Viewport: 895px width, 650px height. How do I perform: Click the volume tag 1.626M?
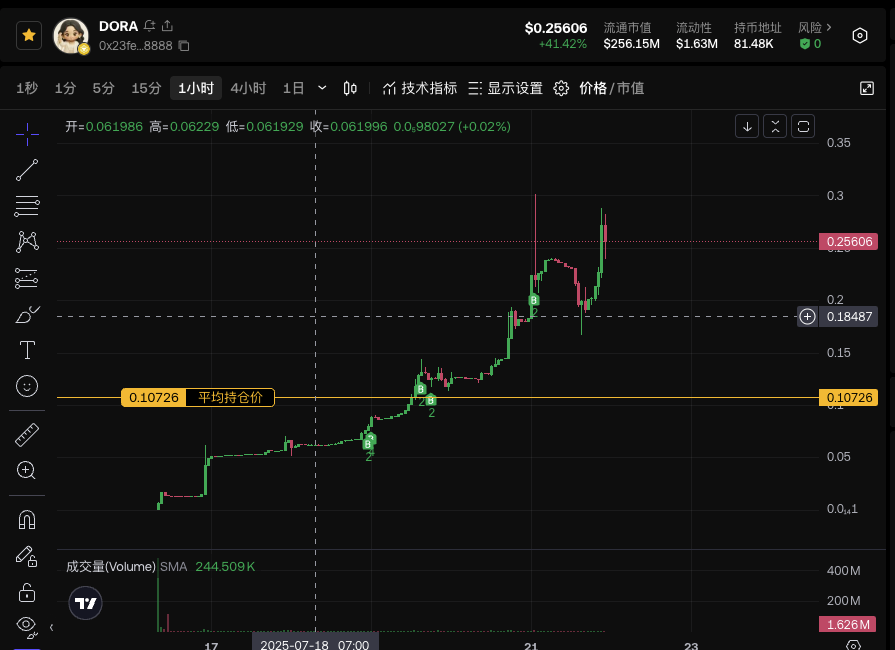pos(848,624)
